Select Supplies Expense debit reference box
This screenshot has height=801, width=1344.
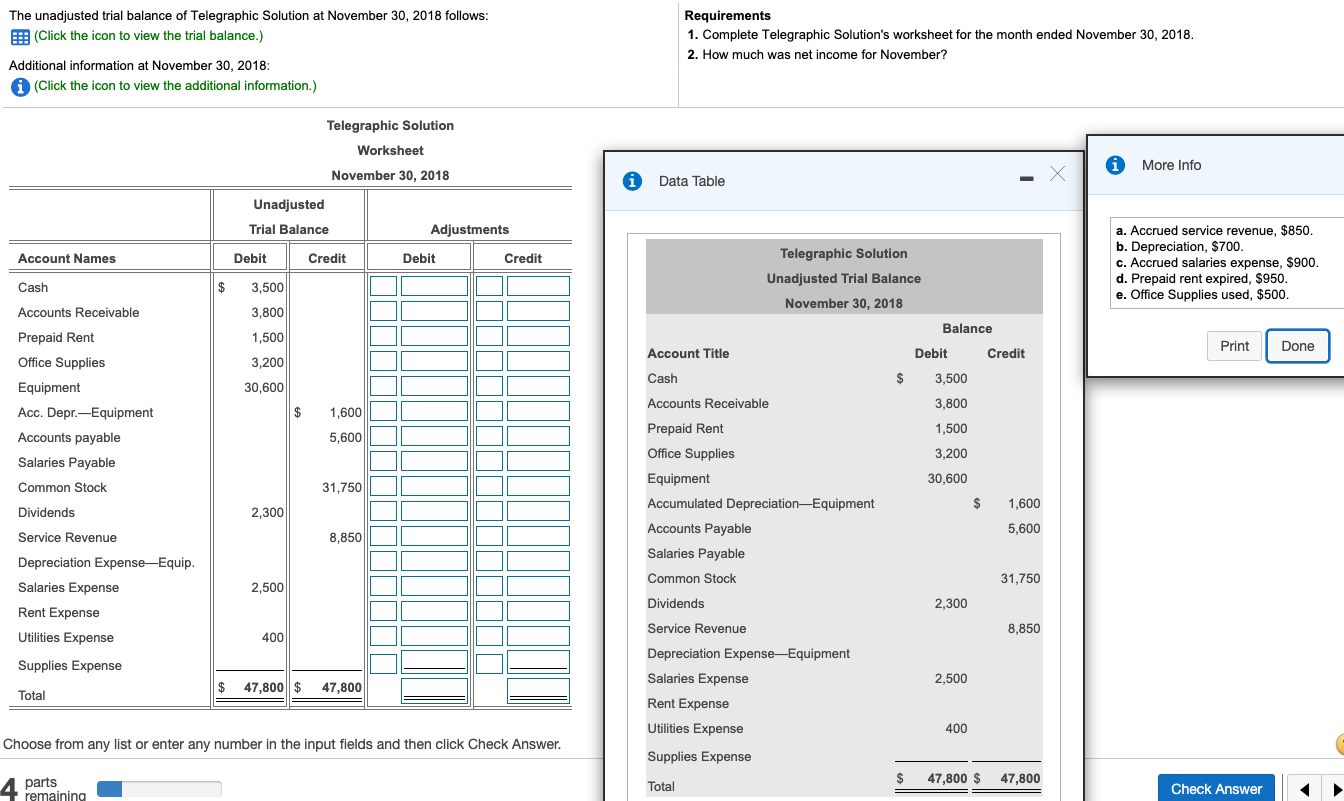point(384,662)
